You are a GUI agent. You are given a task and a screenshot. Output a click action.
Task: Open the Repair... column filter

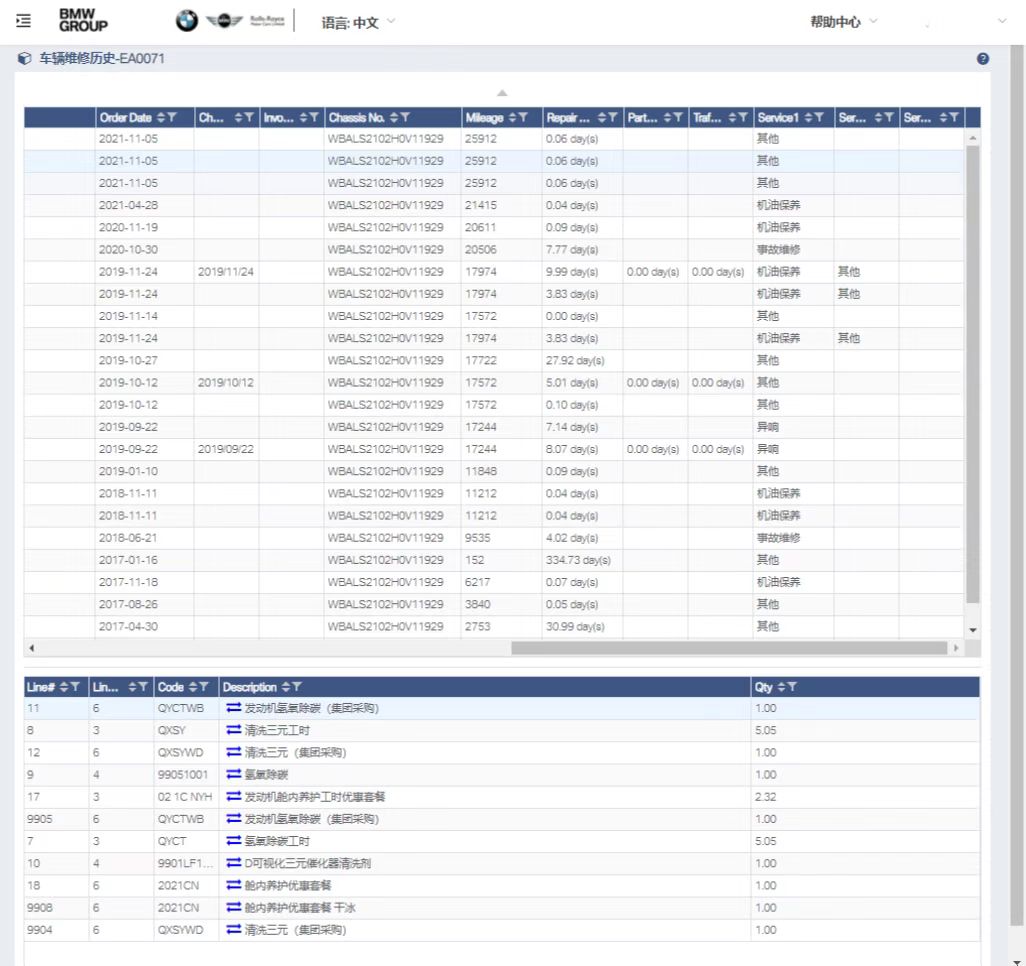click(612, 118)
